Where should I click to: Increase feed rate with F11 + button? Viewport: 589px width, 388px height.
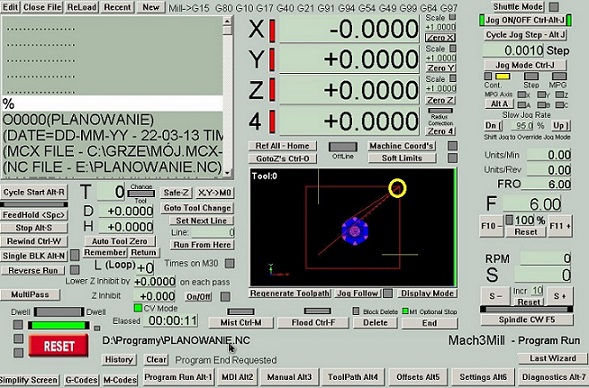click(560, 226)
